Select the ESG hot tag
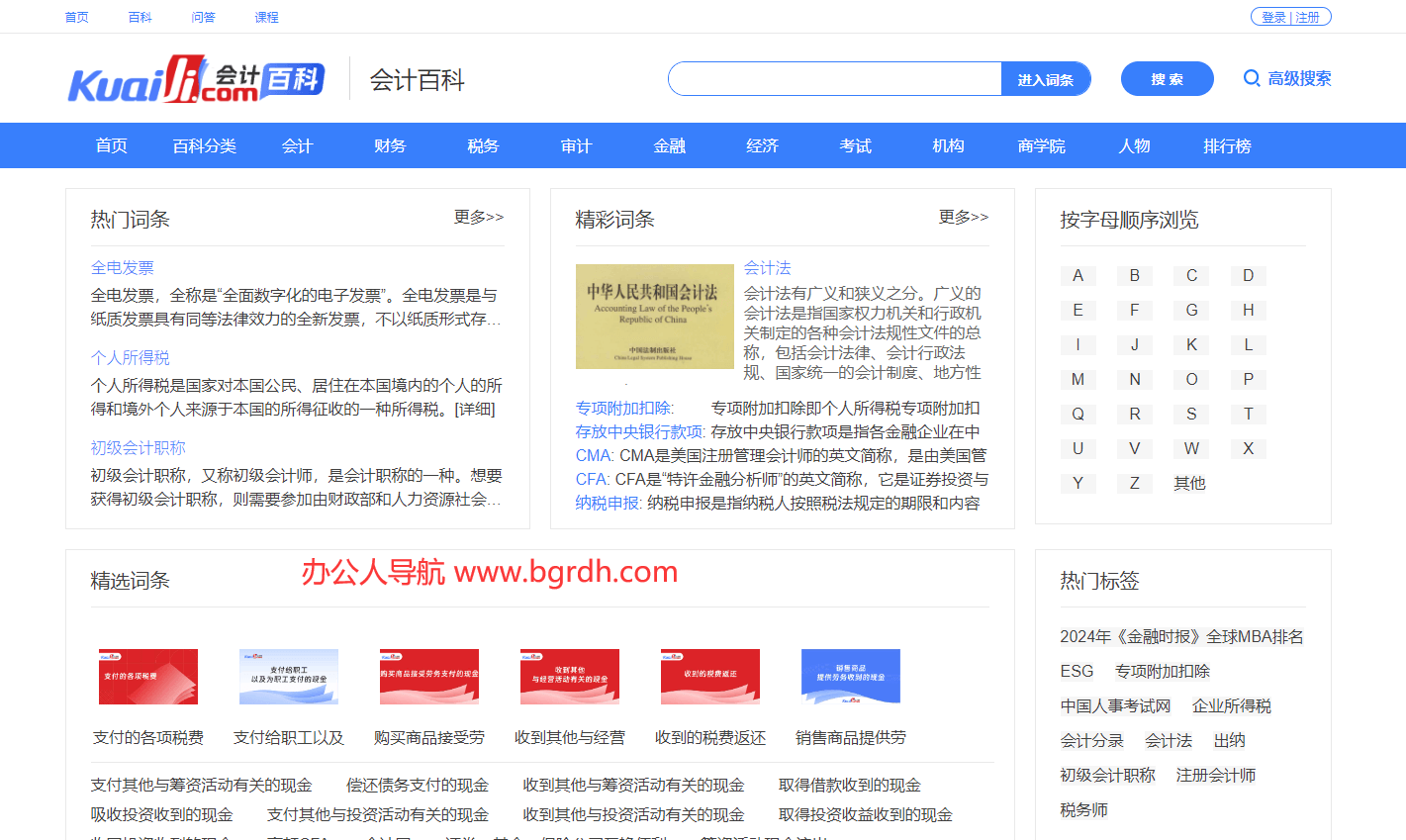This screenshot has height=840, width=1406. pos(1077,671)
